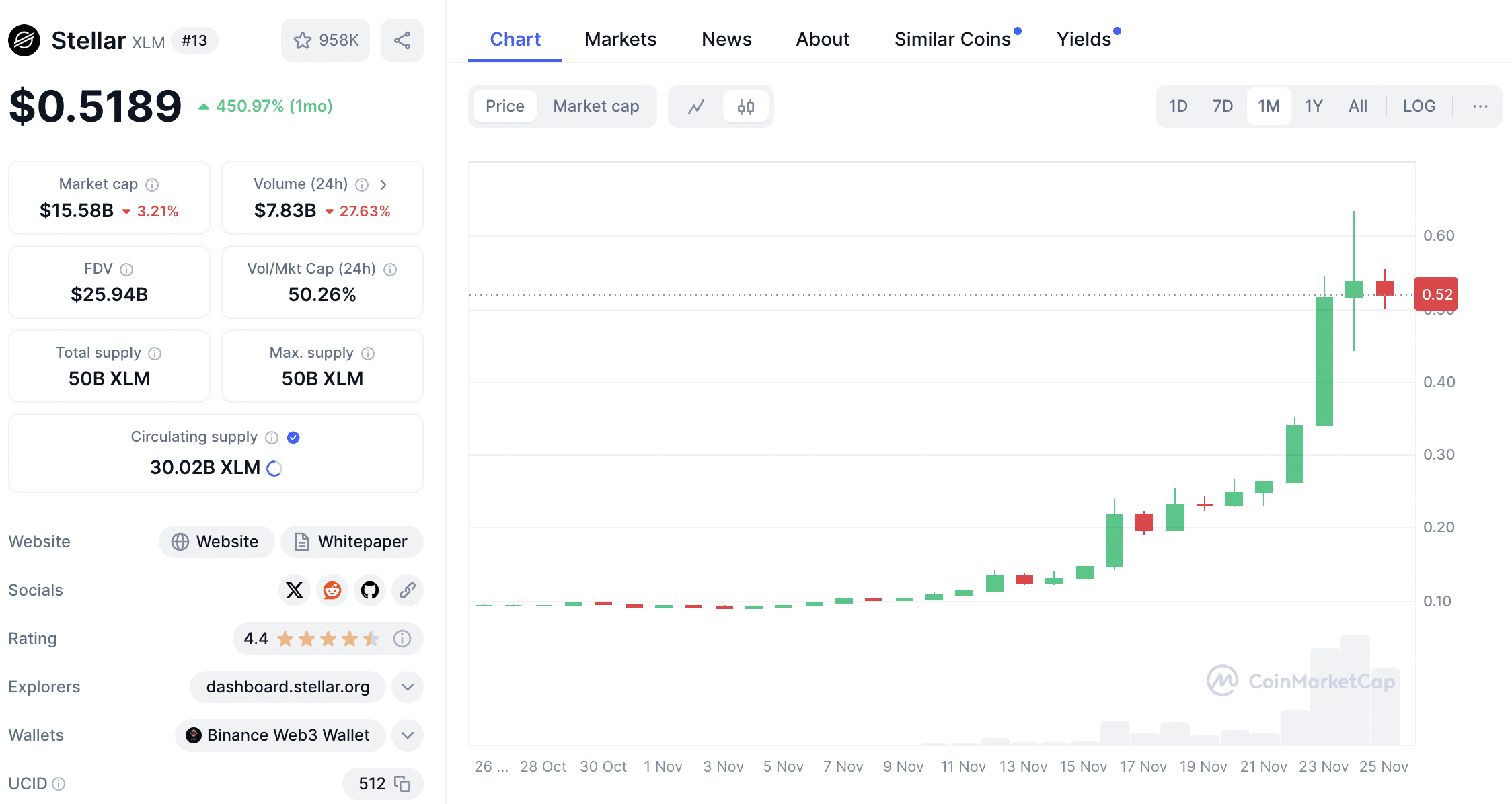Click Total supply info icon

coord(155,353)
